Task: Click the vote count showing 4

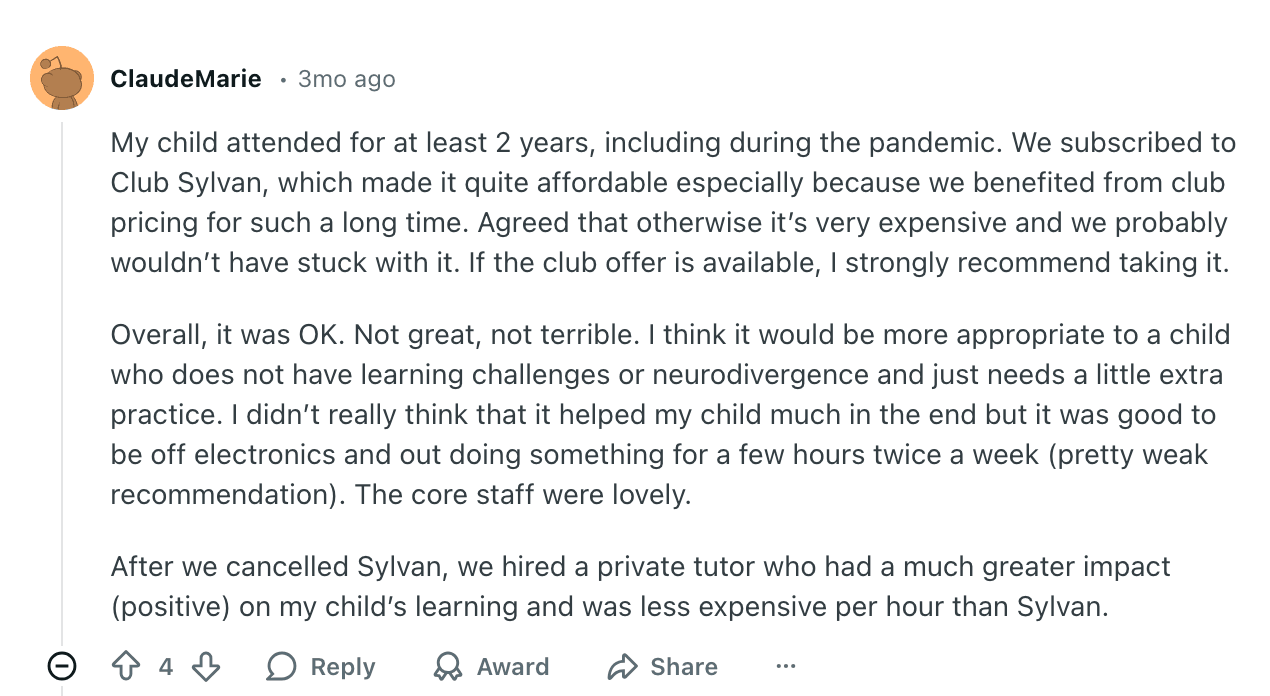Action: [x=165, y=666]
